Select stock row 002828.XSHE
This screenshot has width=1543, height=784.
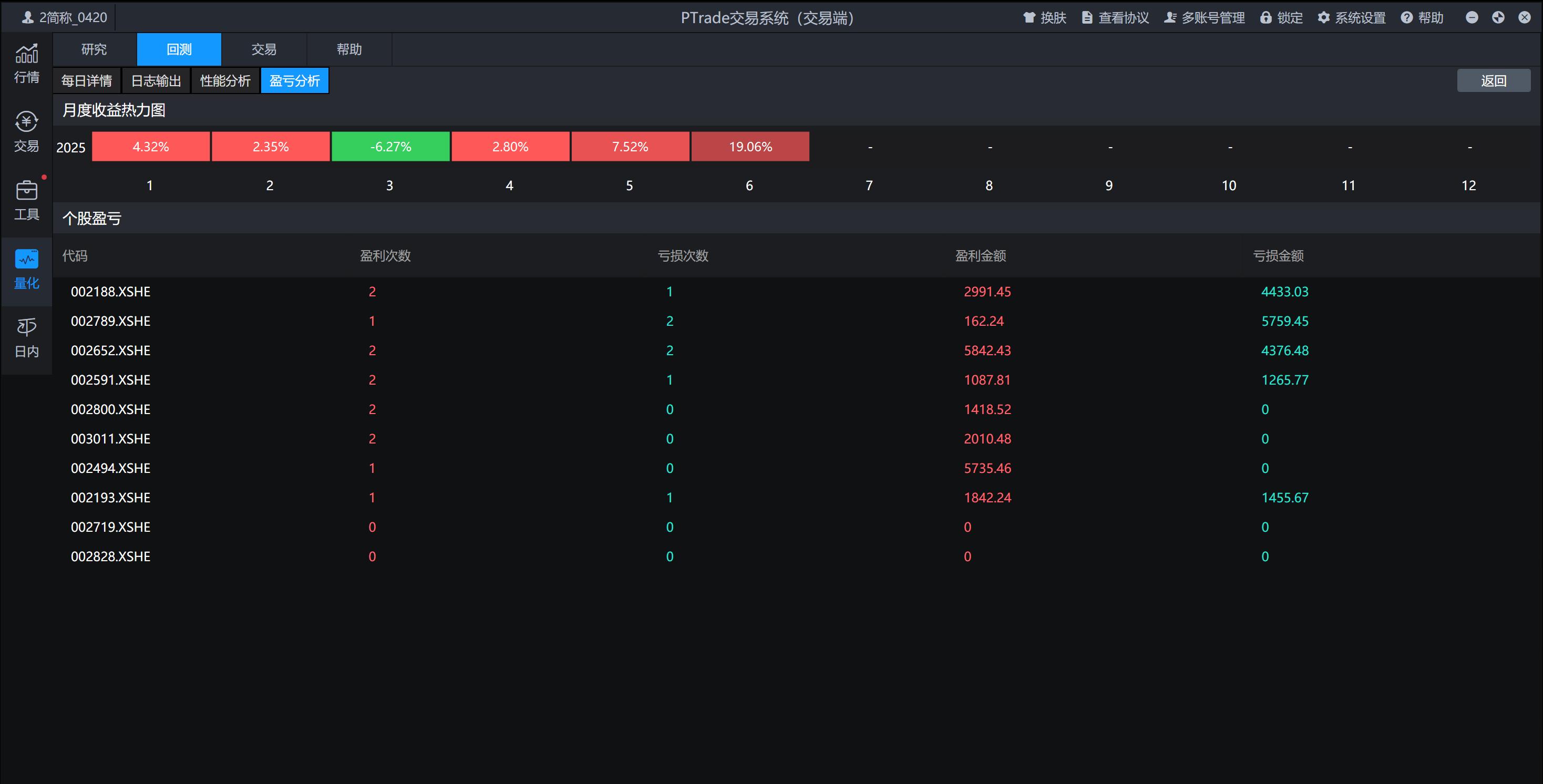coord(797,556)
